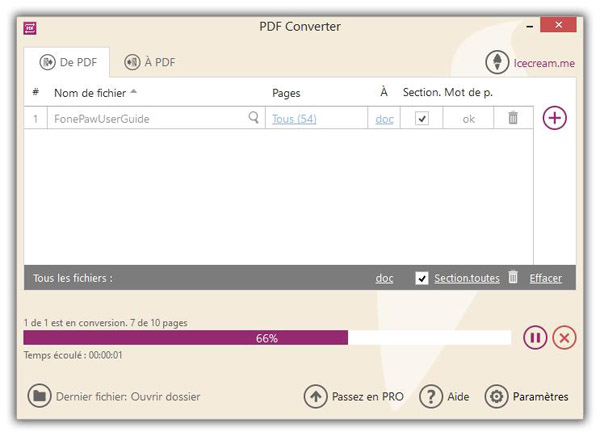Click the Nom de fichier column header
This screenshot has height=436, width=600.
[90, 93]
